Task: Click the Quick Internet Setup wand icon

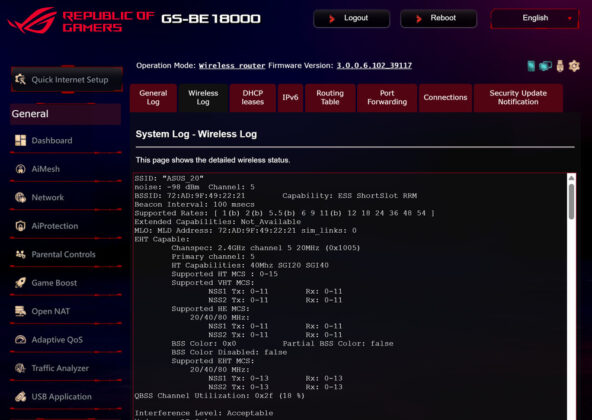Action: [x=20, y=79]
